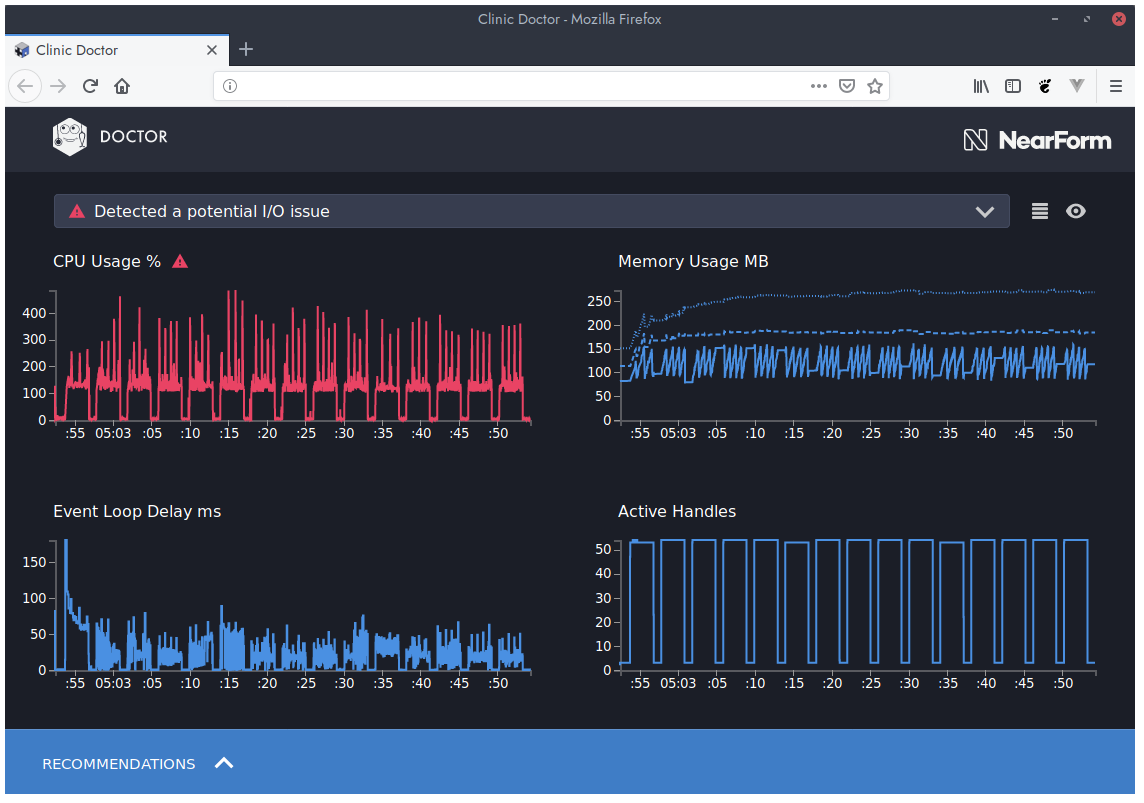Click the CPU Usage % chart title
Image resolution: width=1144 pixels, height=803 pixels.
(107, 262)
